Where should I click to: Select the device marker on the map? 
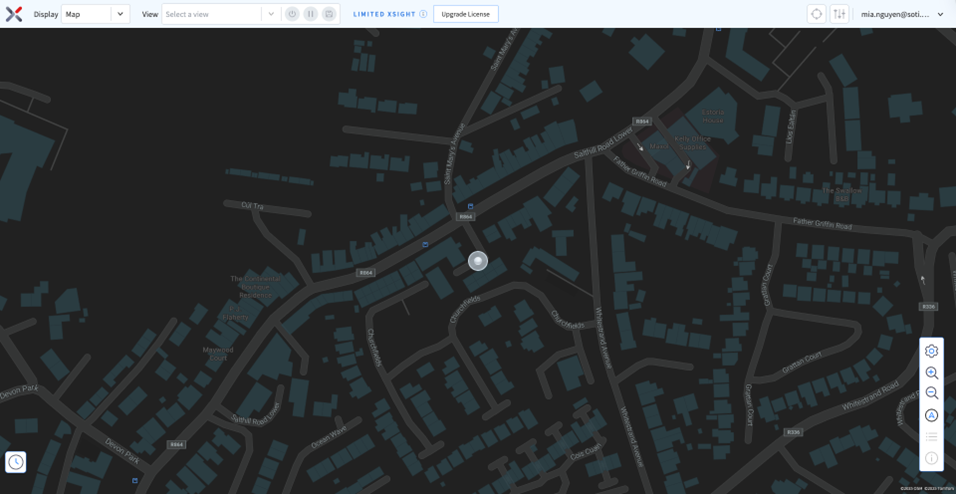click(x=478, y=261)
